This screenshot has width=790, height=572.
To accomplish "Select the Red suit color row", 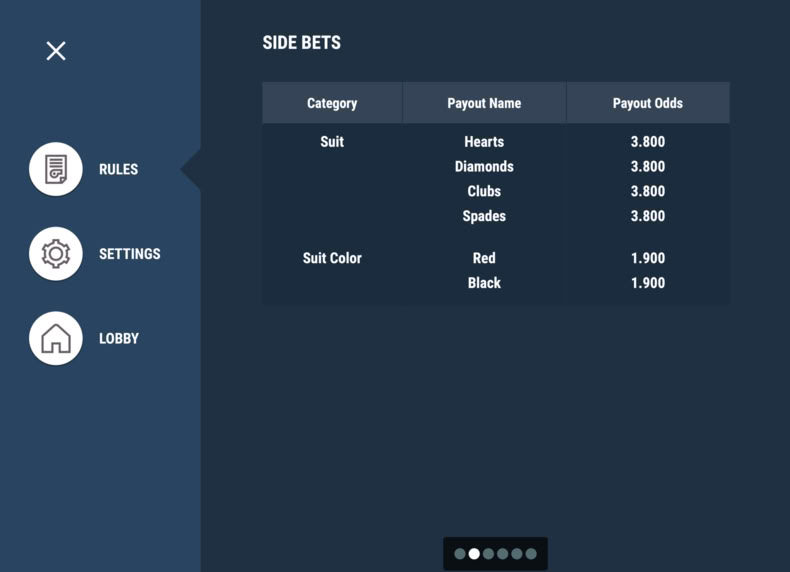I will 496,258.
